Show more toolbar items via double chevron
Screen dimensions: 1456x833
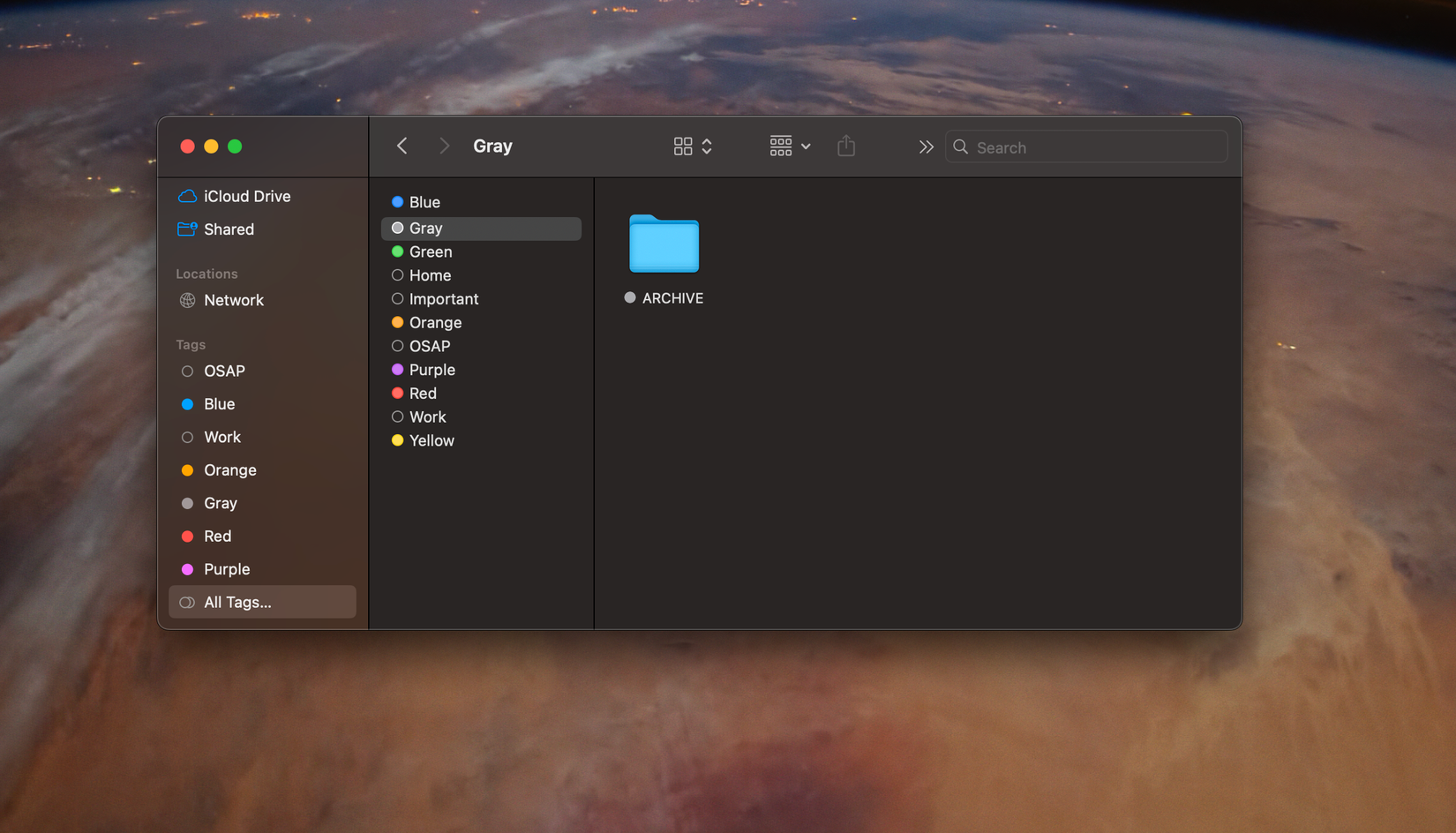pos(926,147)
